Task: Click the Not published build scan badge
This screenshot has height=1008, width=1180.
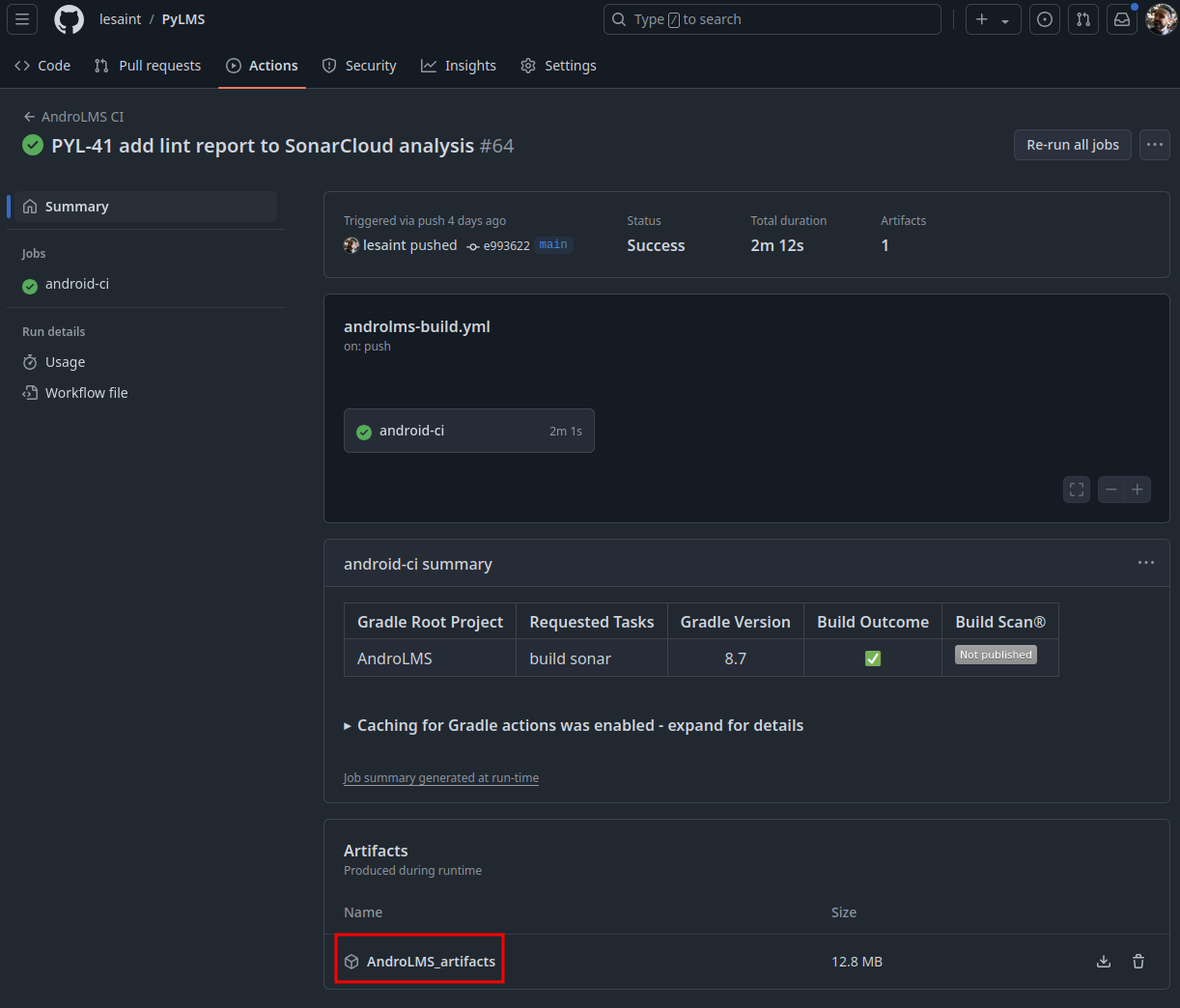Action: coord(996,655)
